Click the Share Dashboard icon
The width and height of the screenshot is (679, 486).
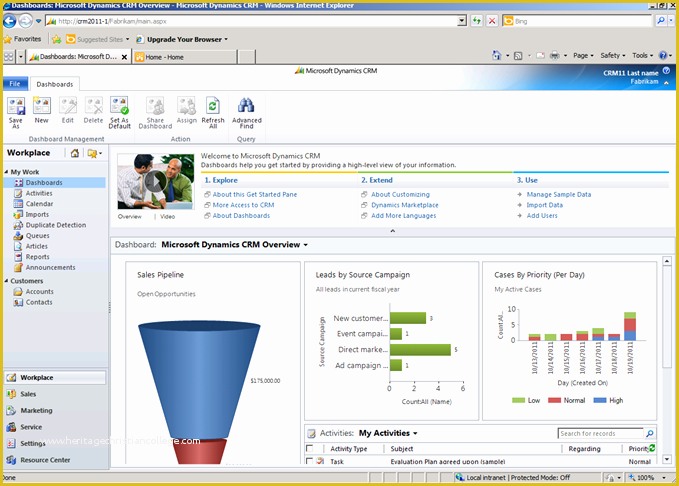point(155,106)
